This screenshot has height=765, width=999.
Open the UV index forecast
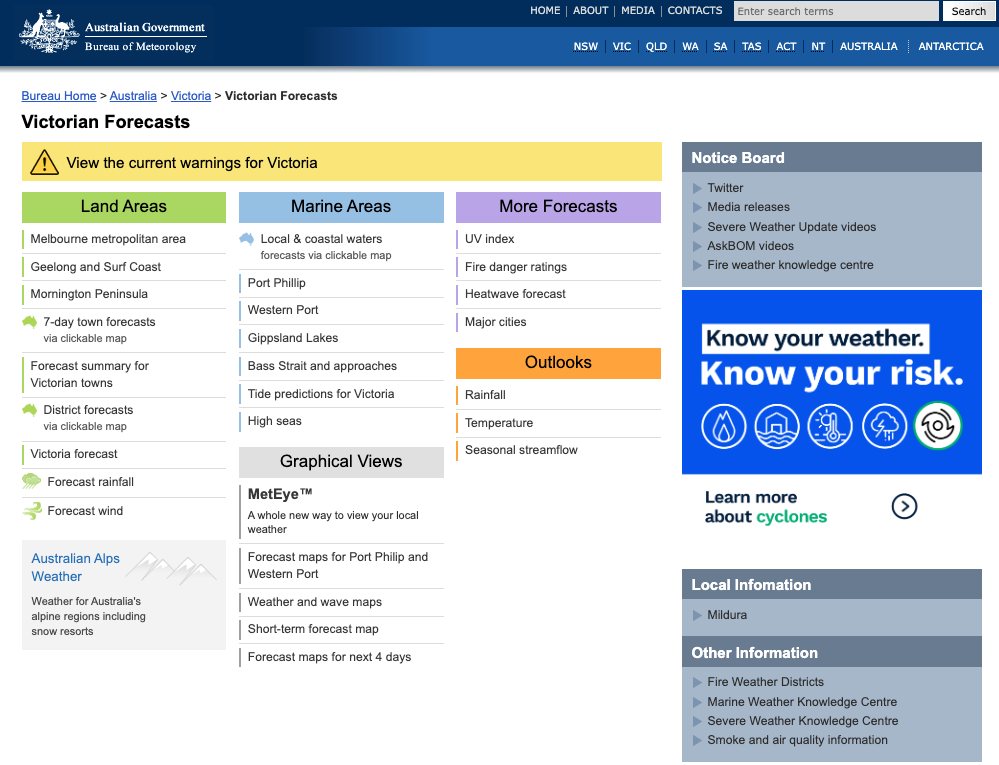point(489,239)
